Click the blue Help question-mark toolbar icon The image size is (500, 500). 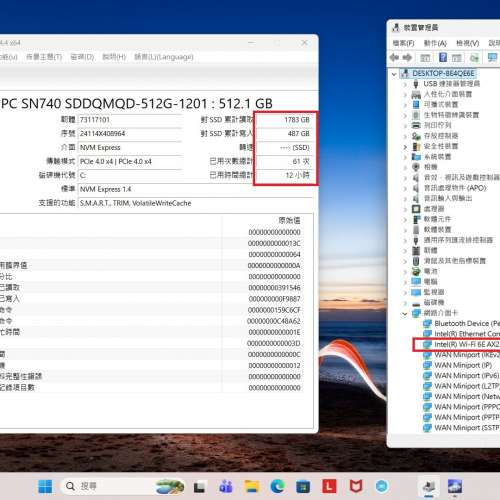443,57
